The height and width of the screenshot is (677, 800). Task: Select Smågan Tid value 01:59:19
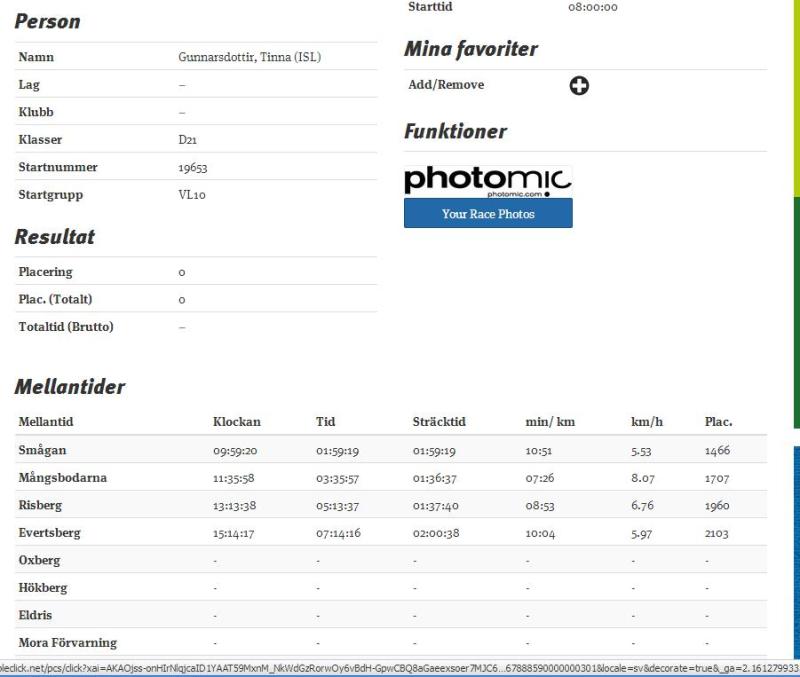click(x=338, y=450)
